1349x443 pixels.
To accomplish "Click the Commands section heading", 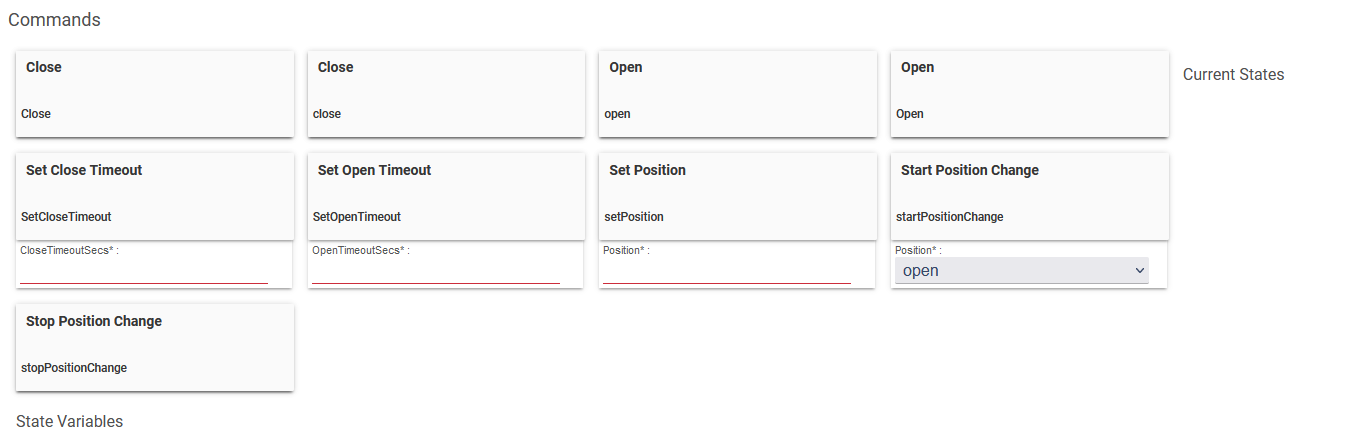I will [54, 20].
